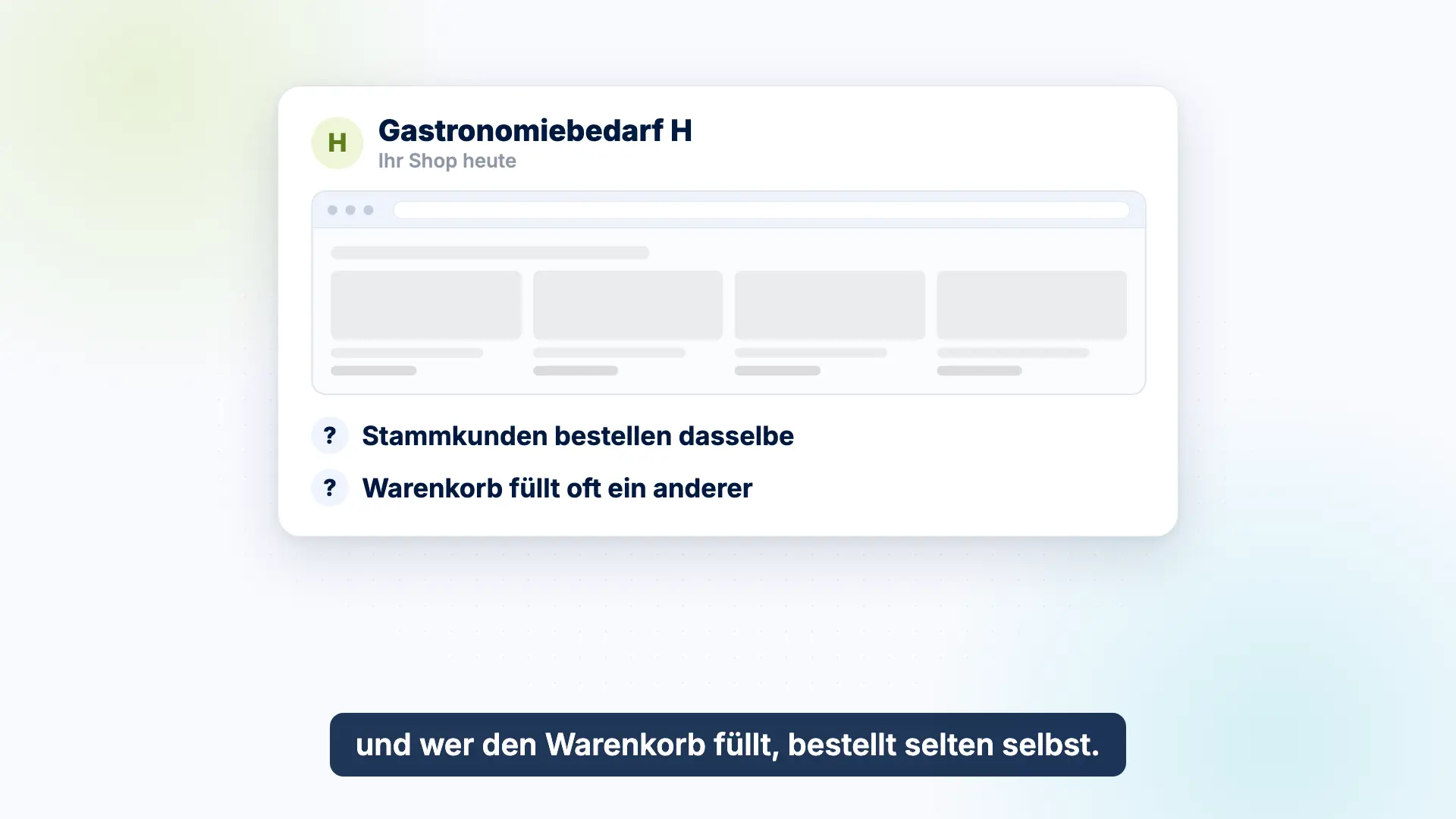1456x819 pixels.
Task: Select the 'Gastronomiebedarf H' heading
Action: click(x=535, y=130)
